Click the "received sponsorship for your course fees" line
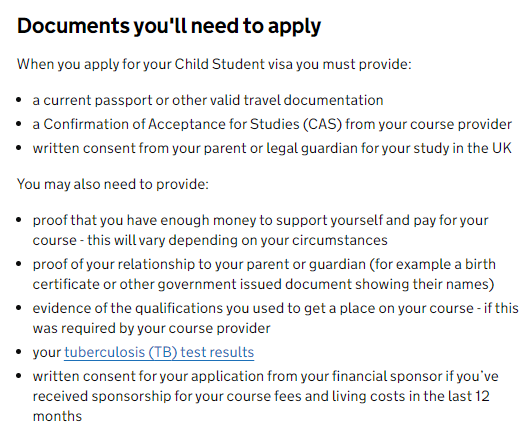 click(x=261, y=396)
